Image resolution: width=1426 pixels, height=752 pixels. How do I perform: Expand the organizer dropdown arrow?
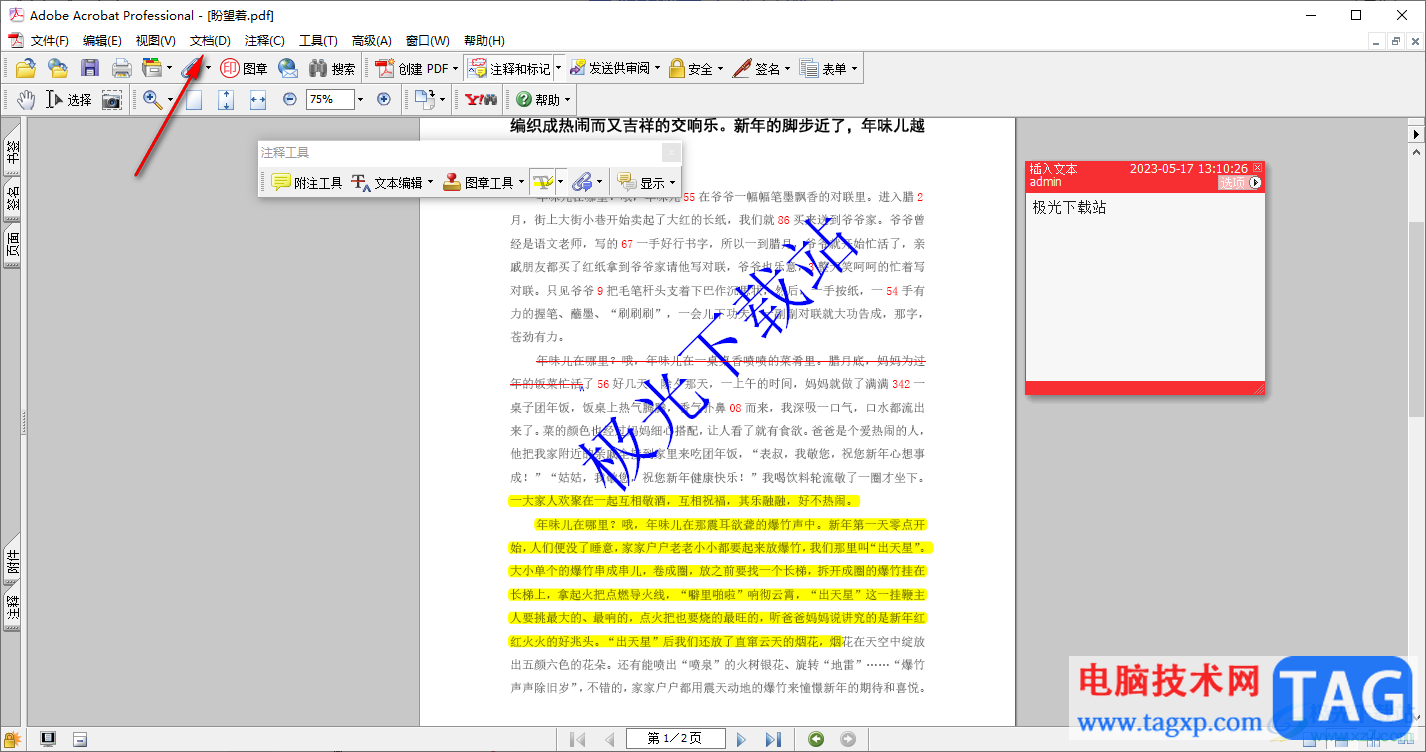pyautogui.click(x=170, y=69)
